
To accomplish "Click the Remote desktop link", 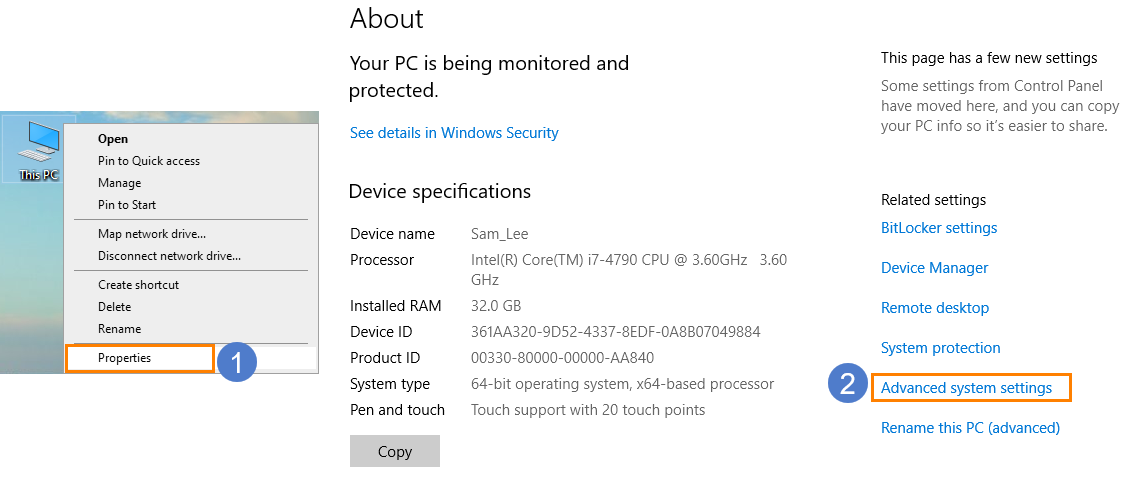I will [x=934, y=308].
